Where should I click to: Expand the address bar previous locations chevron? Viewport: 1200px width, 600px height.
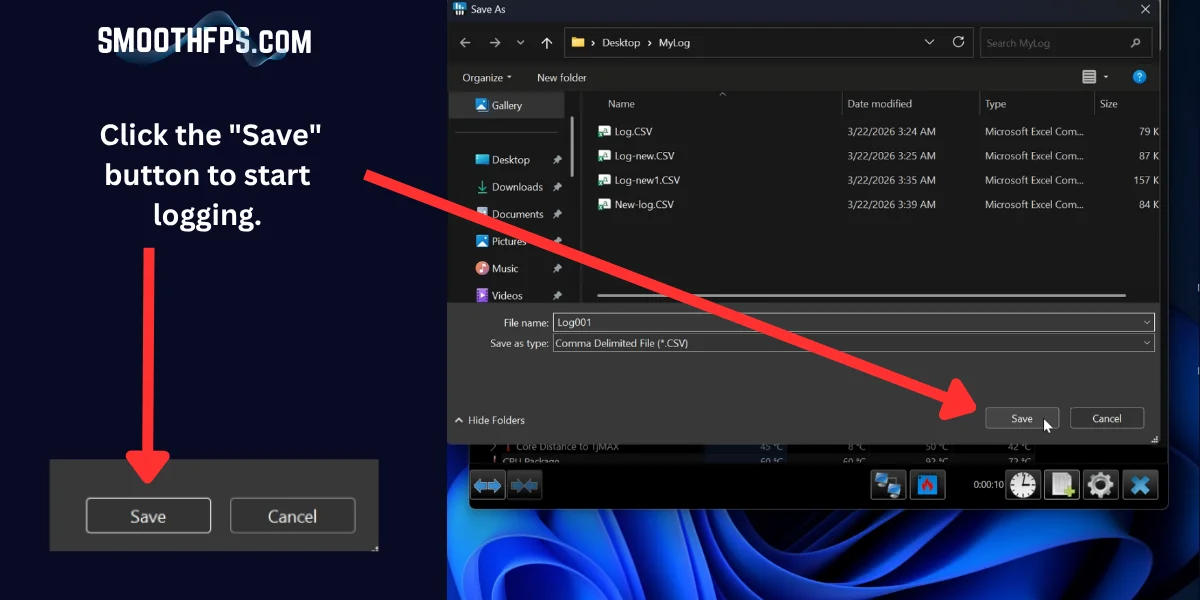[929, 42]
